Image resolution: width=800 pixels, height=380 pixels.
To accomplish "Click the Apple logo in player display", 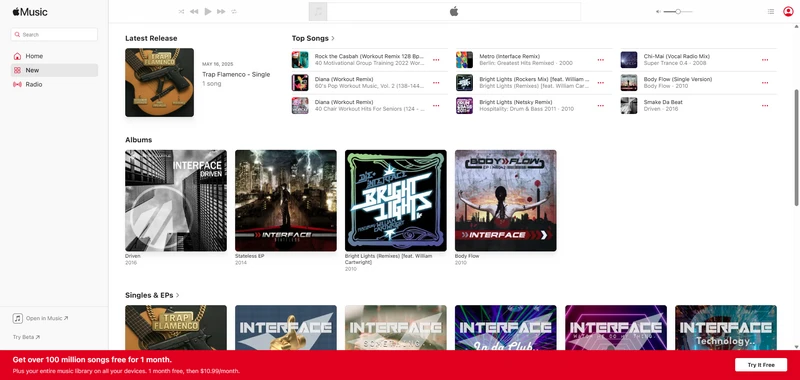I will click(x=454, y=12).
